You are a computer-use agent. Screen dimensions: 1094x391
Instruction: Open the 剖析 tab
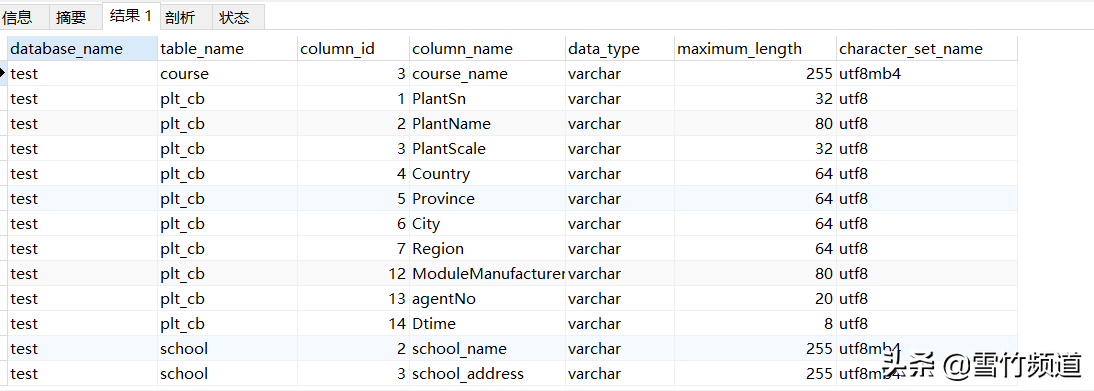click(185, 18)
